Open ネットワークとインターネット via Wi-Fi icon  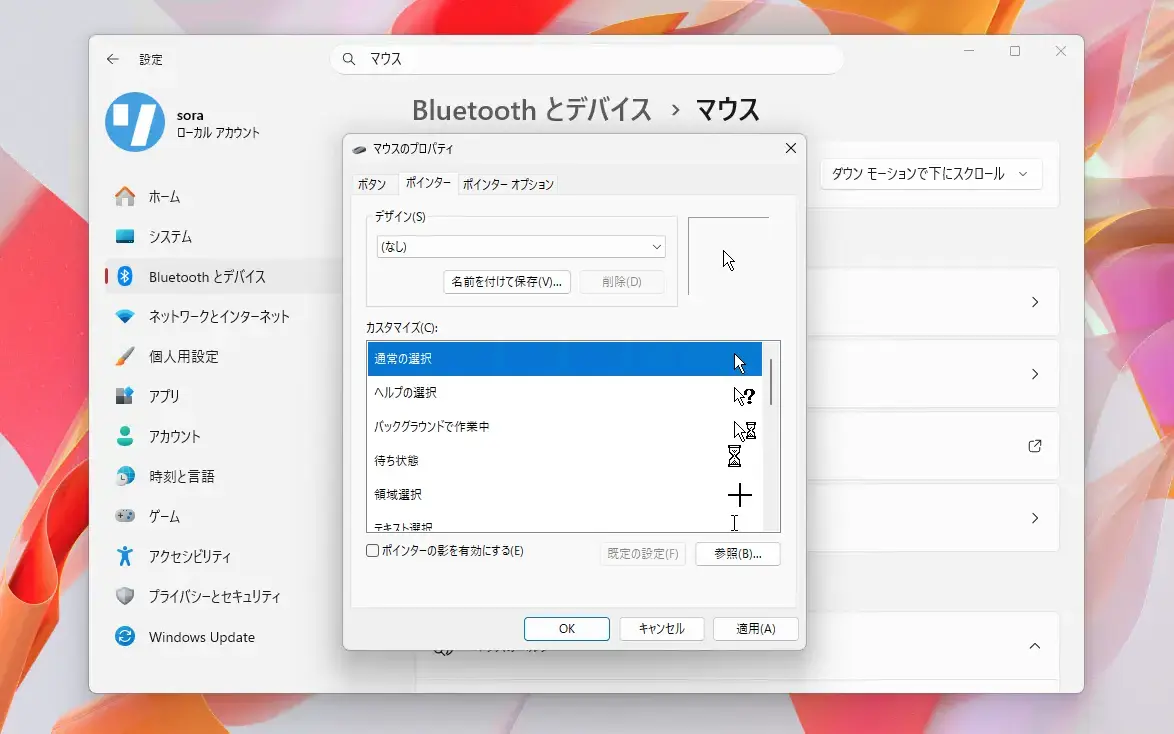125,316
